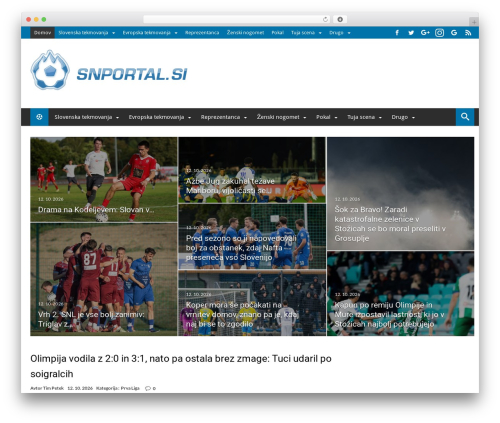Screen dimensions: 500x423
Task: Click the browser address bar
Action: click(x=237, y=19)
